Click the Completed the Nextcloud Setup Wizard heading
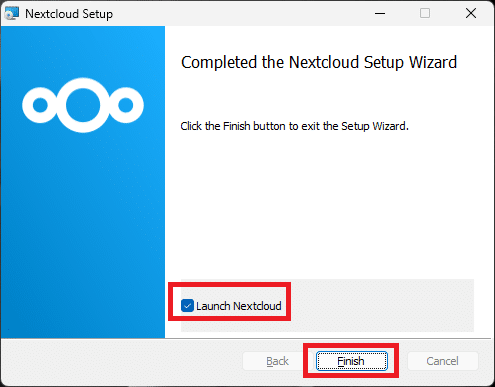The height and width of the screenshot is (387, 495). coord(319,62)
